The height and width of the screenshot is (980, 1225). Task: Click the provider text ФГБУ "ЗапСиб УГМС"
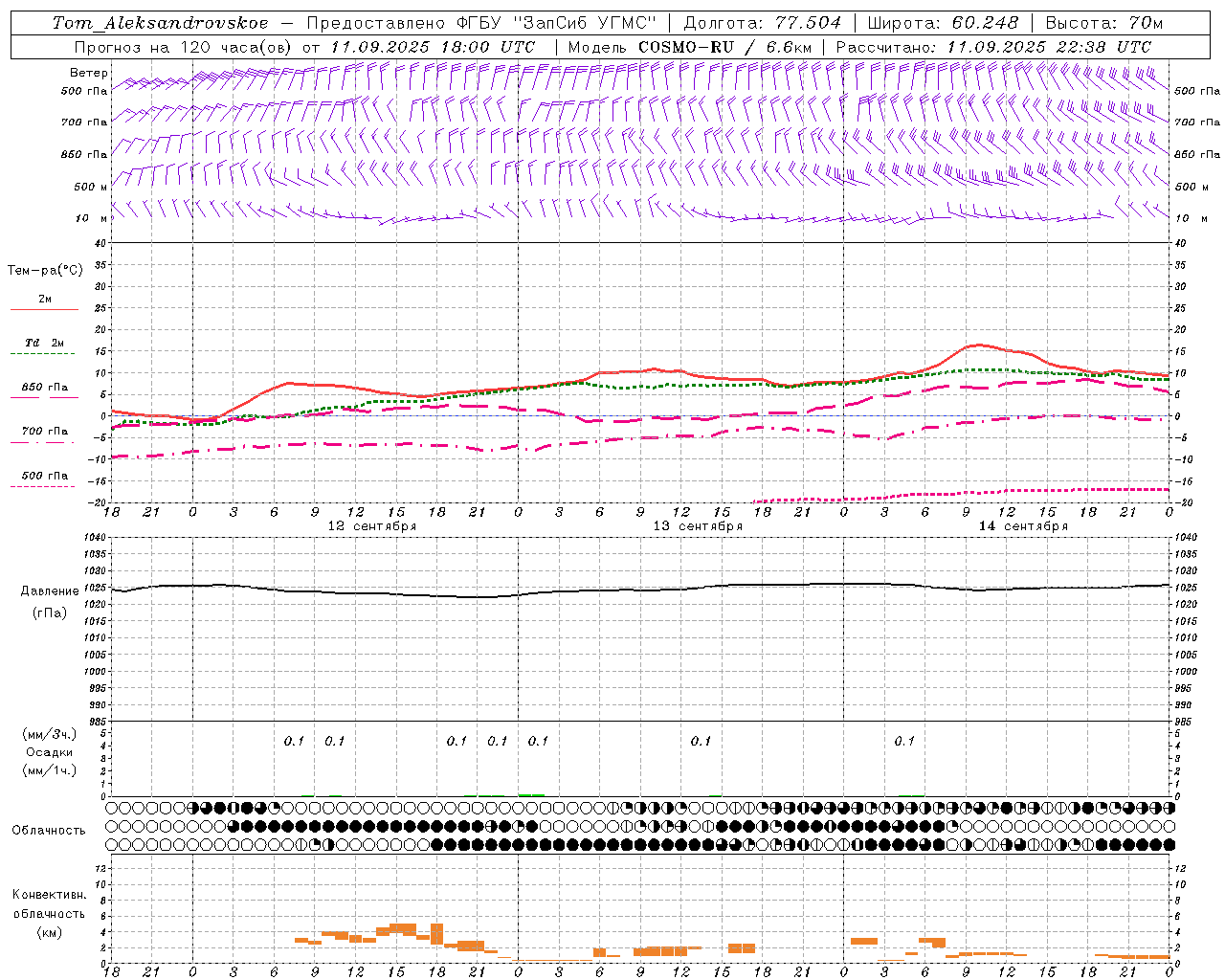click(x=554, y=23)
